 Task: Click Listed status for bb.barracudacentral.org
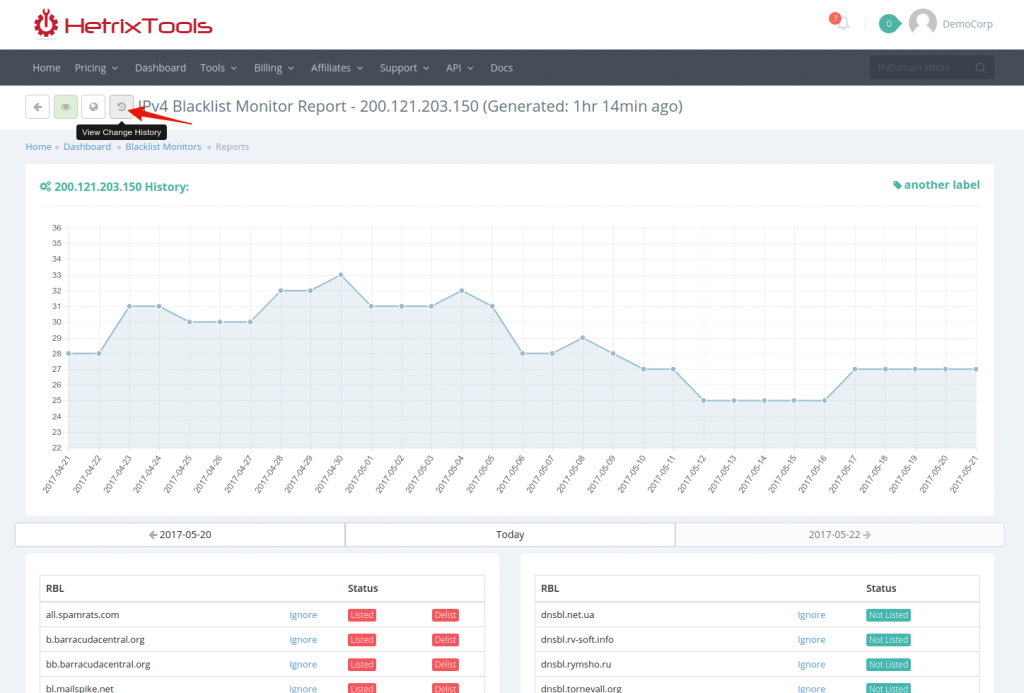coord(362,664)
